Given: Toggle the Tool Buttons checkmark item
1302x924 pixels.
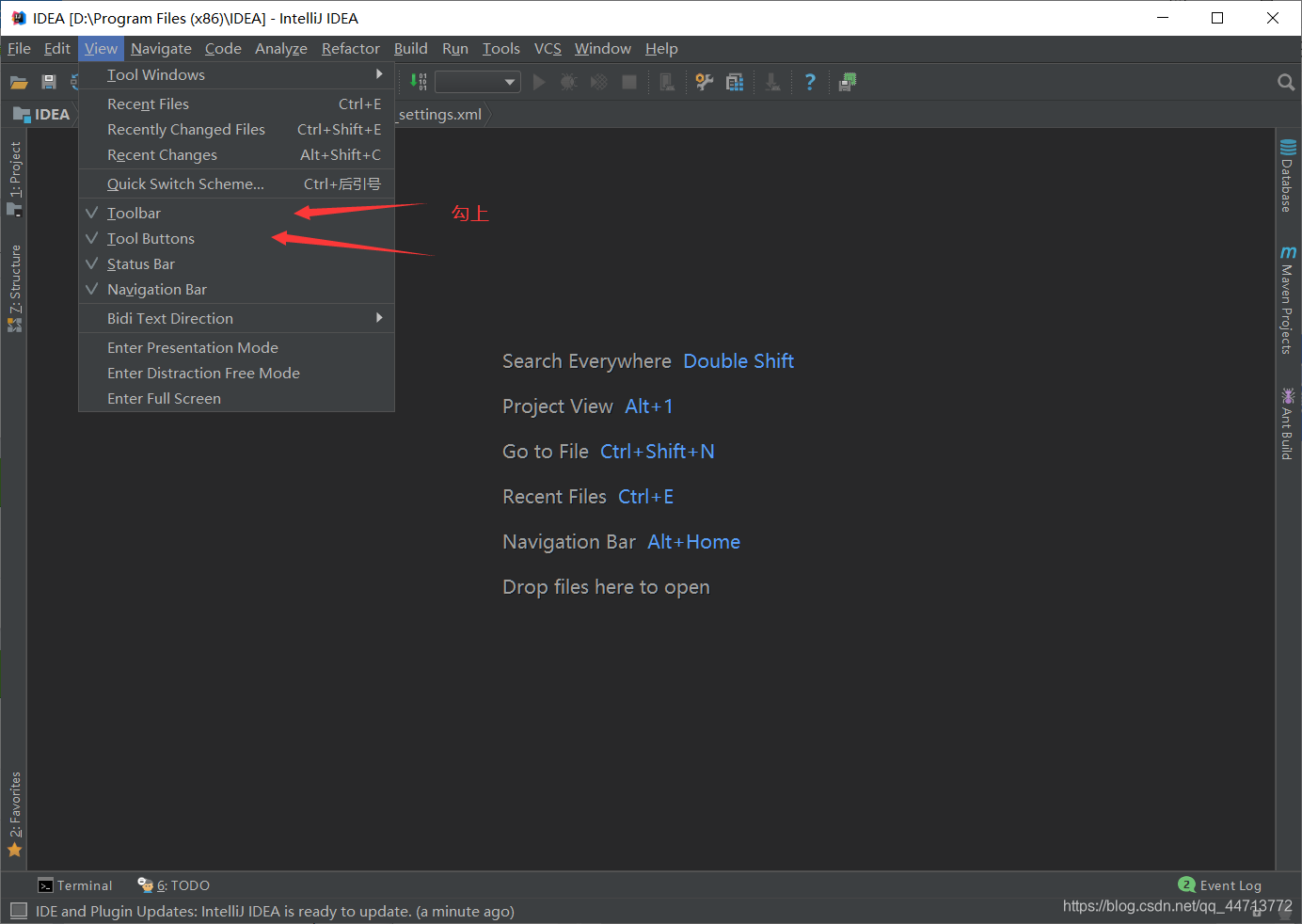Looking at the screenshot, I should pyautogui.click(x=236, y=239).
